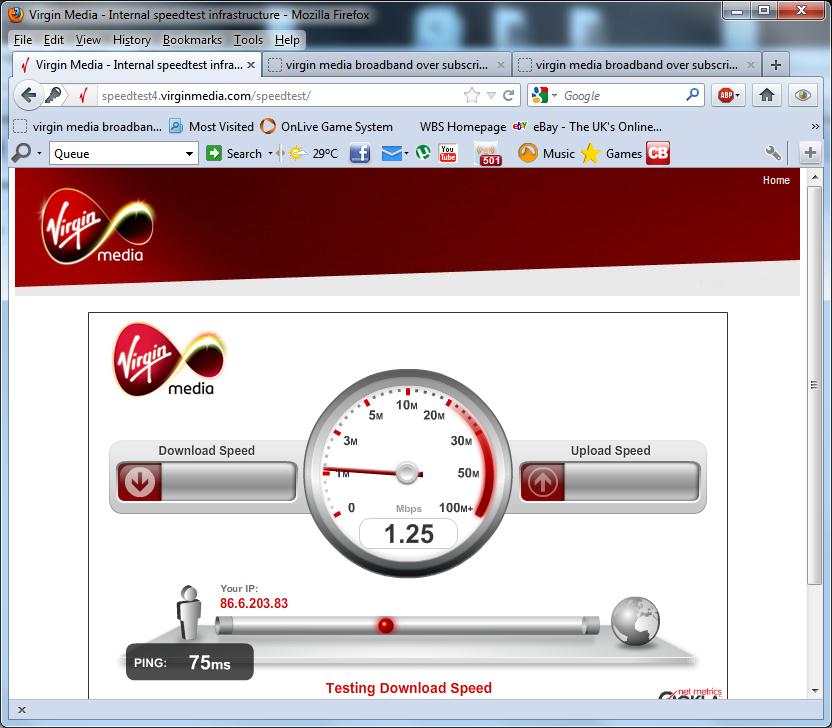Expand the Adblock Plus dropdown arrow

[738, 96]
